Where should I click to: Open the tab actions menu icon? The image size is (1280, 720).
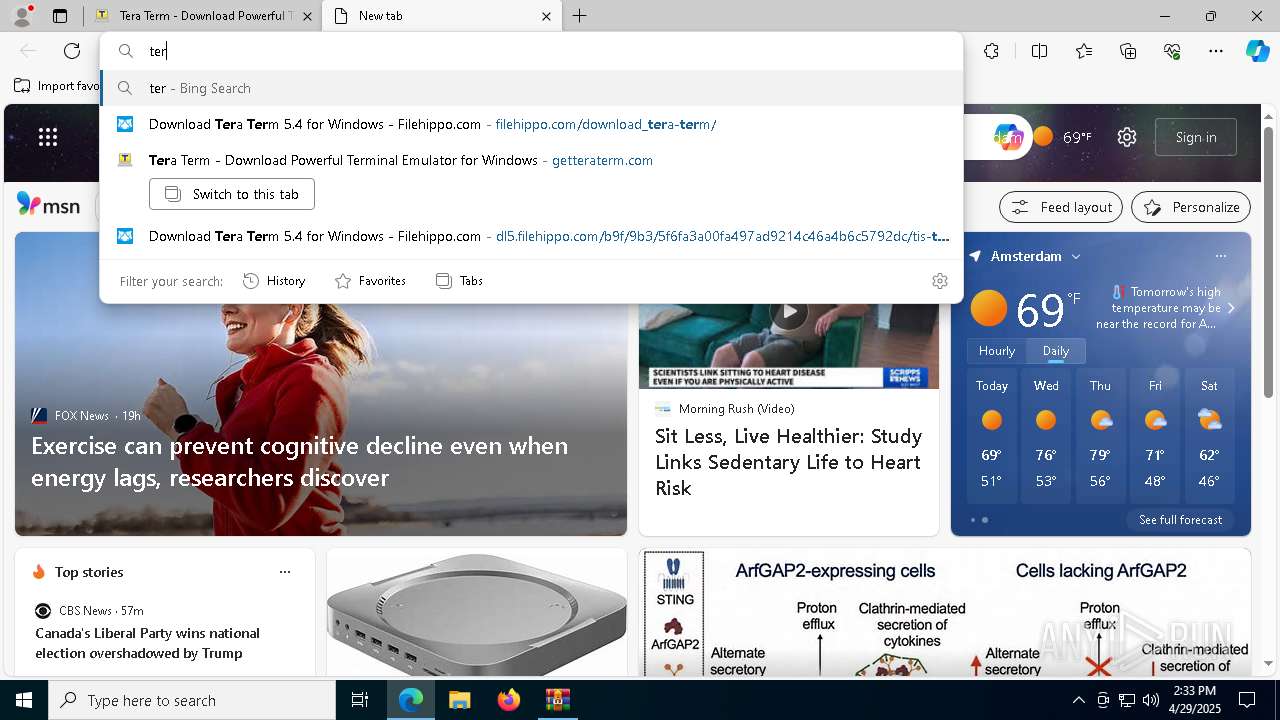click(60, 16)
